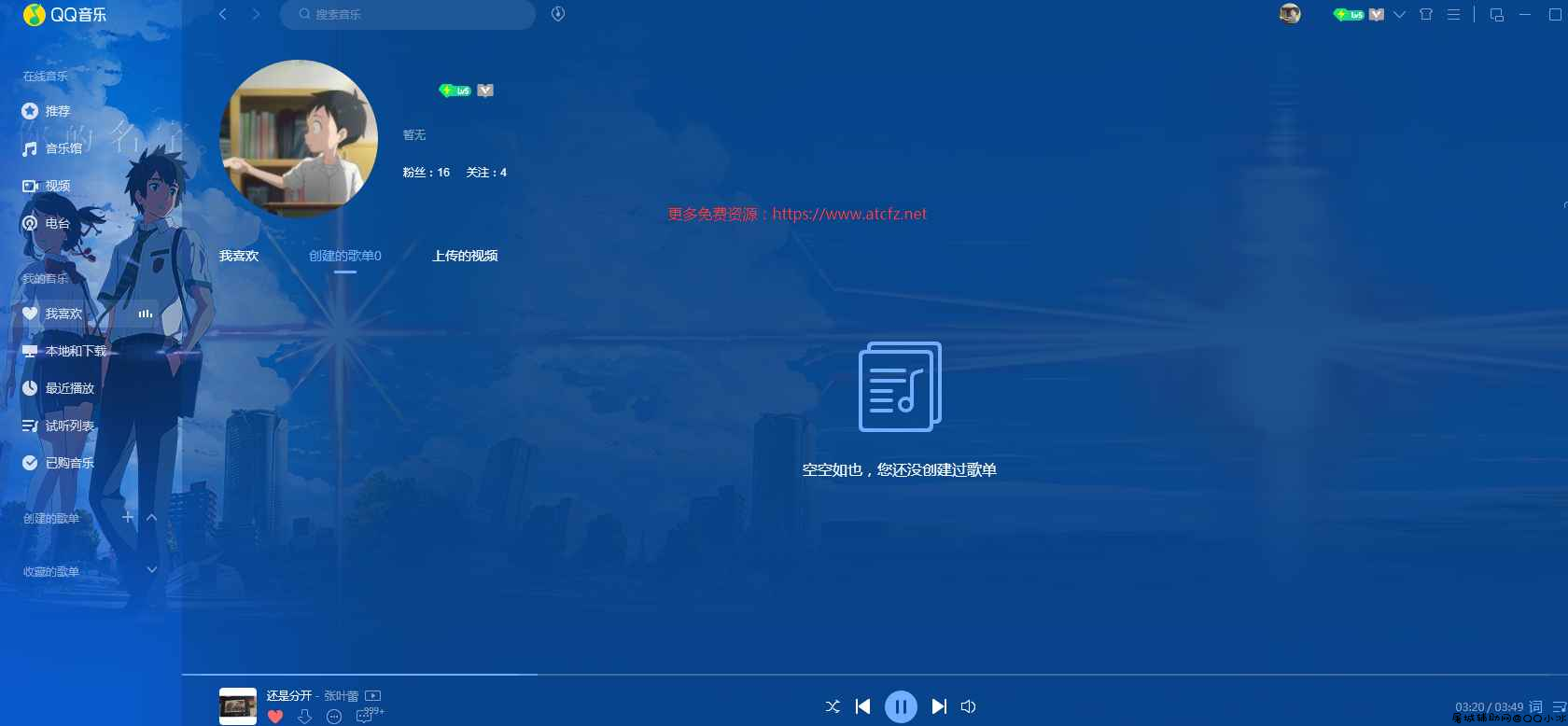
Task: Click the green Lv5 badge on profile
Action: point(455,91)
